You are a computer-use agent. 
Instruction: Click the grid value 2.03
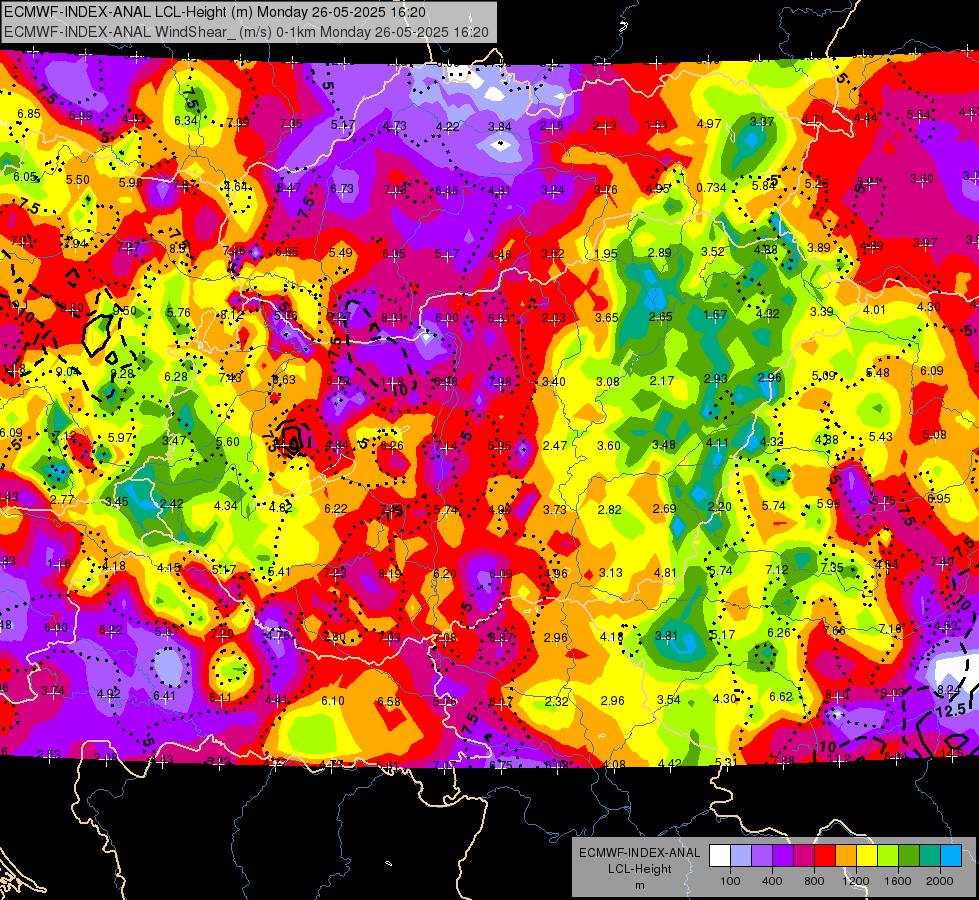[553, 318]
